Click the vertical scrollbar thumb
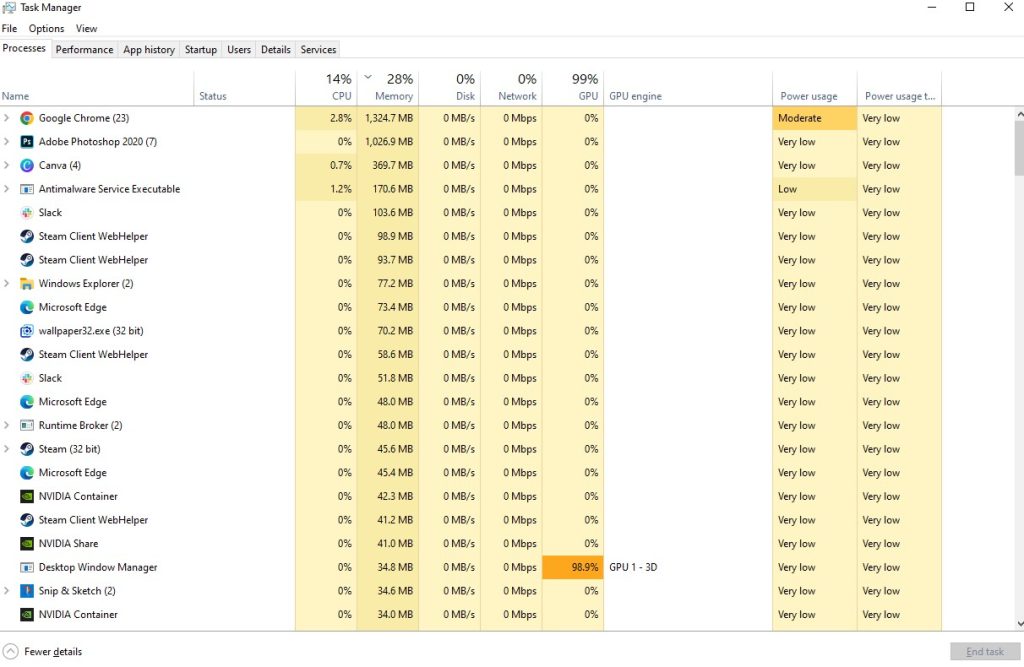This screenshot has width=1024, height=667. 1019,148
